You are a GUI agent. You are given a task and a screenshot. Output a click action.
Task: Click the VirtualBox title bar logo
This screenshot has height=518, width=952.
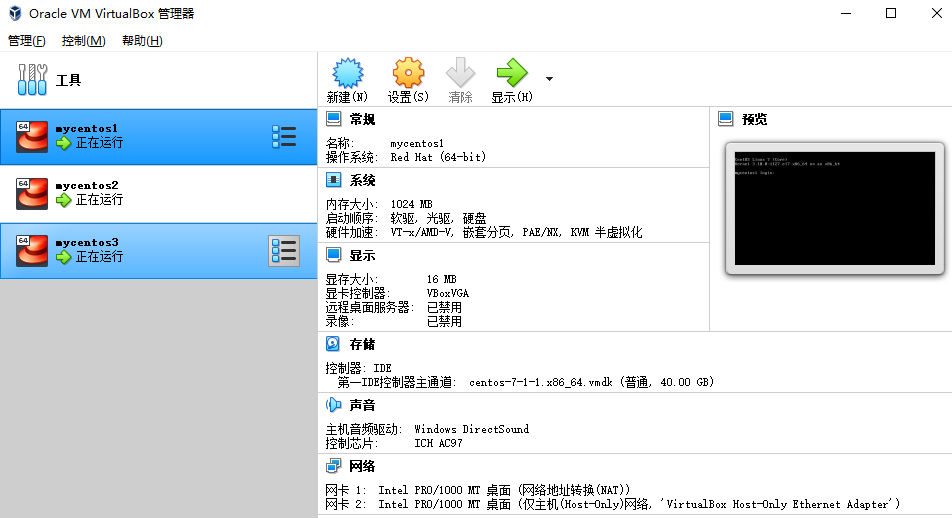click(x=15, y=13)
